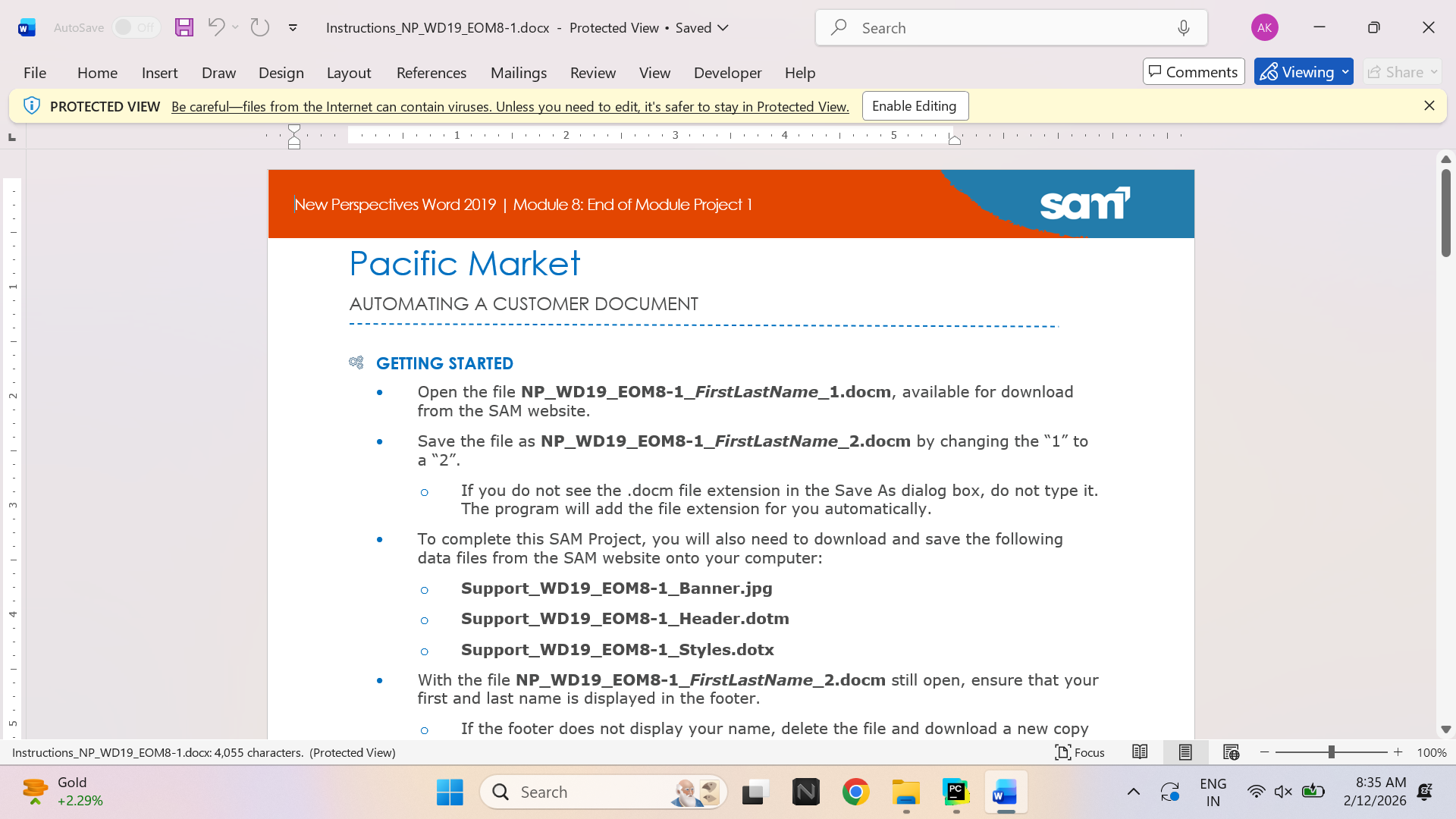The width and height of the screenshot is (1456, 819).
Task: Switch to Read Mode view icon
Action: 1140,752
